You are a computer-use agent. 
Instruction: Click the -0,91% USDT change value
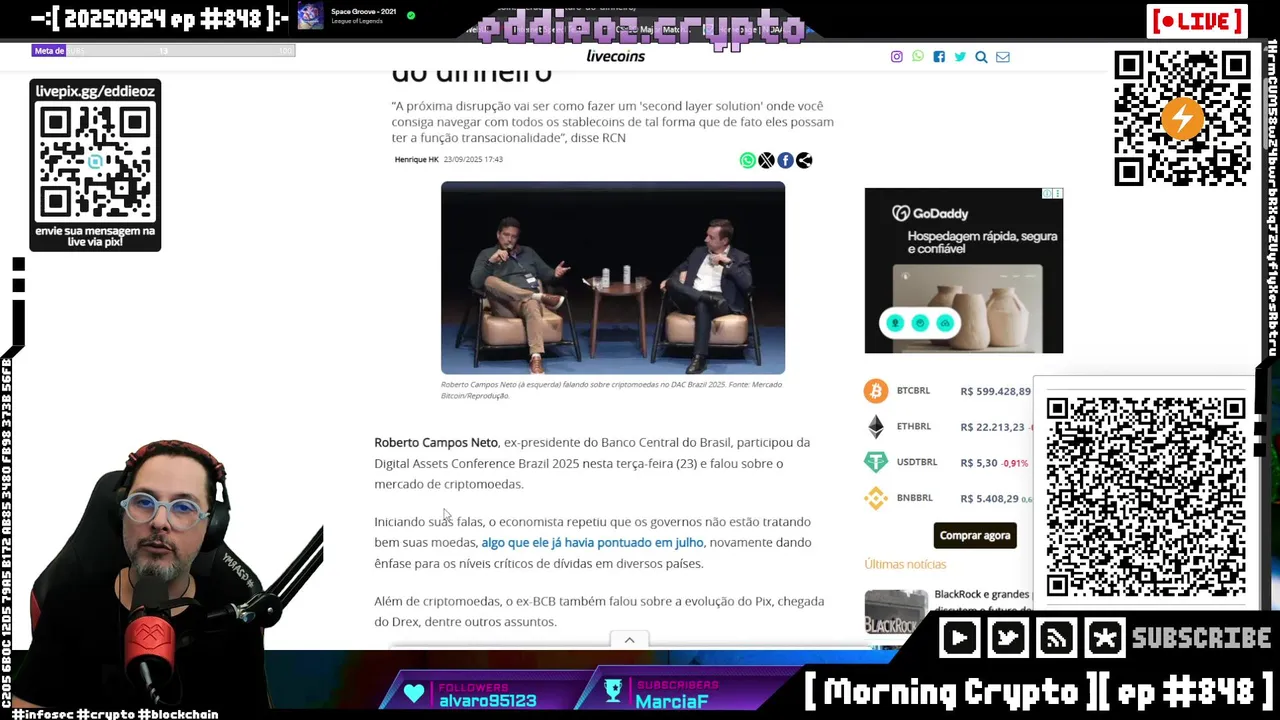coord(1015,463)
